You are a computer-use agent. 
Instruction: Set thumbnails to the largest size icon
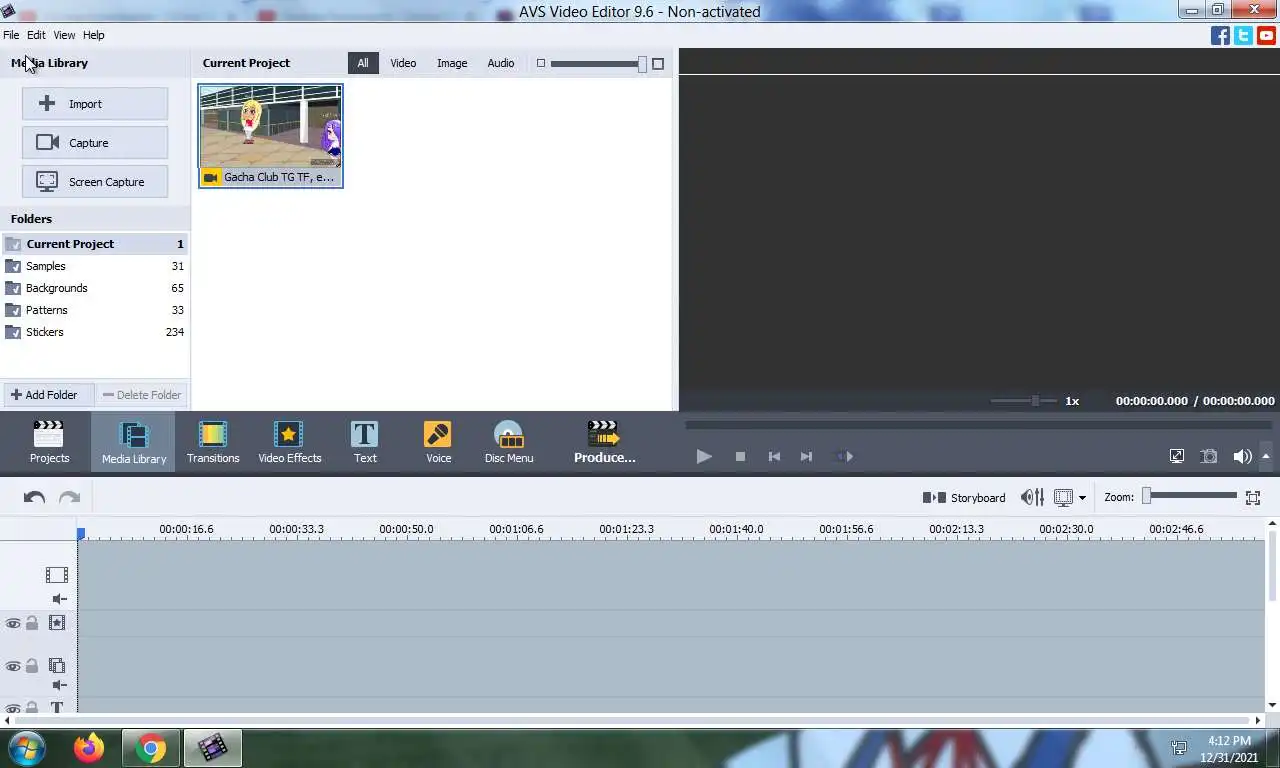click(658, 63)
